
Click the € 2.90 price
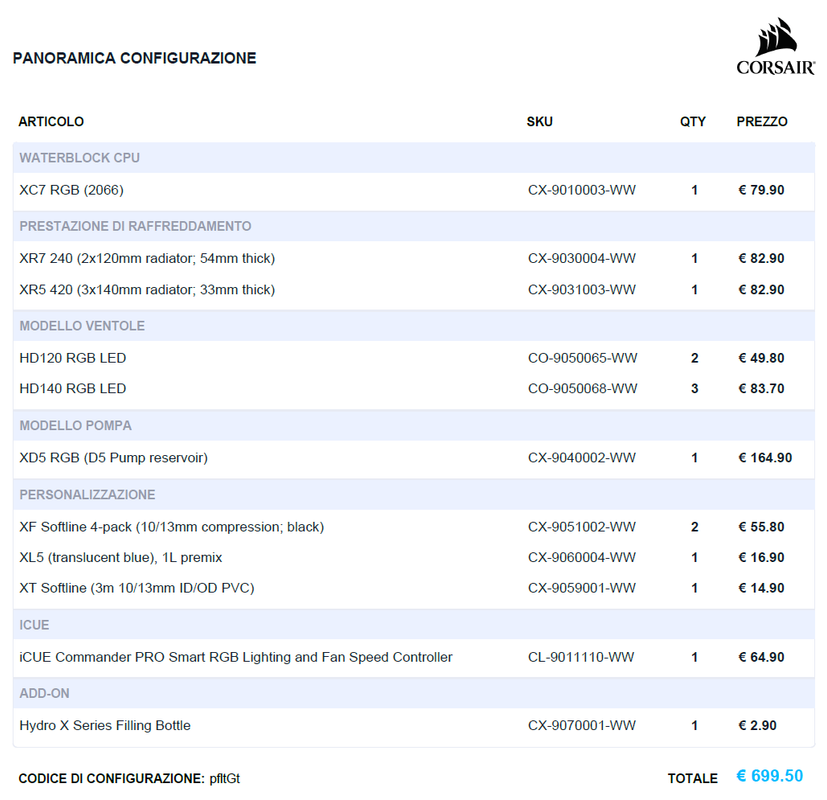click(x=757, y=726)
